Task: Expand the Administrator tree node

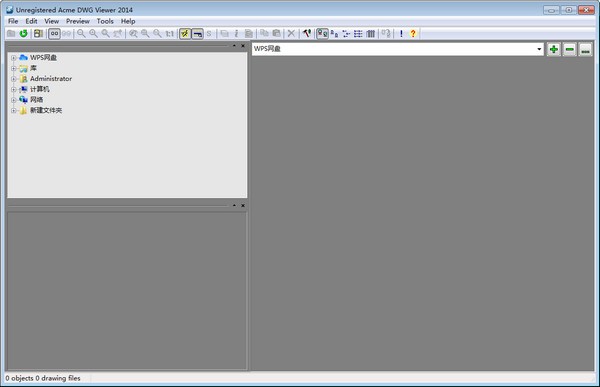Action: [13, 79]
